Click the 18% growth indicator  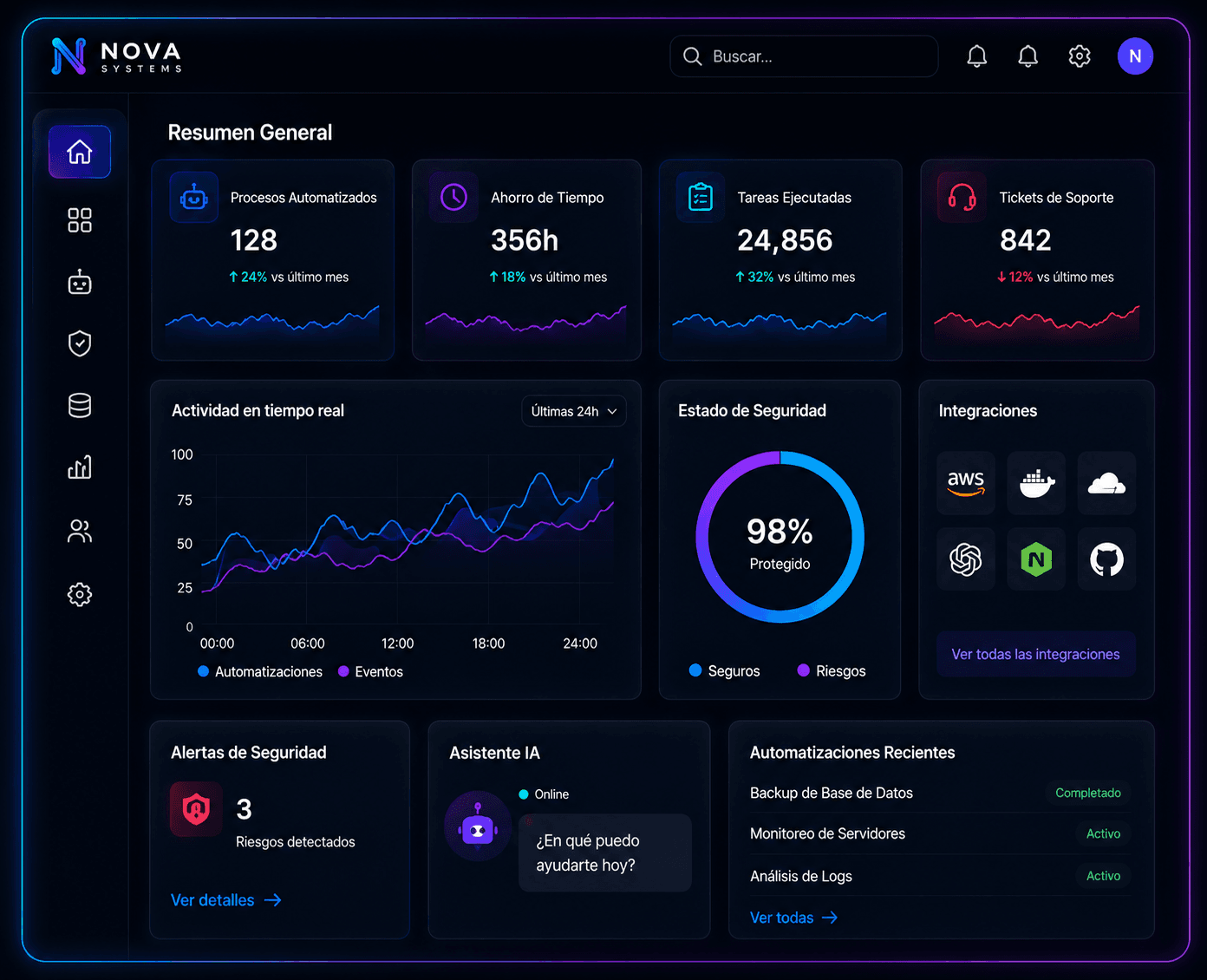(x=507, y=277)
